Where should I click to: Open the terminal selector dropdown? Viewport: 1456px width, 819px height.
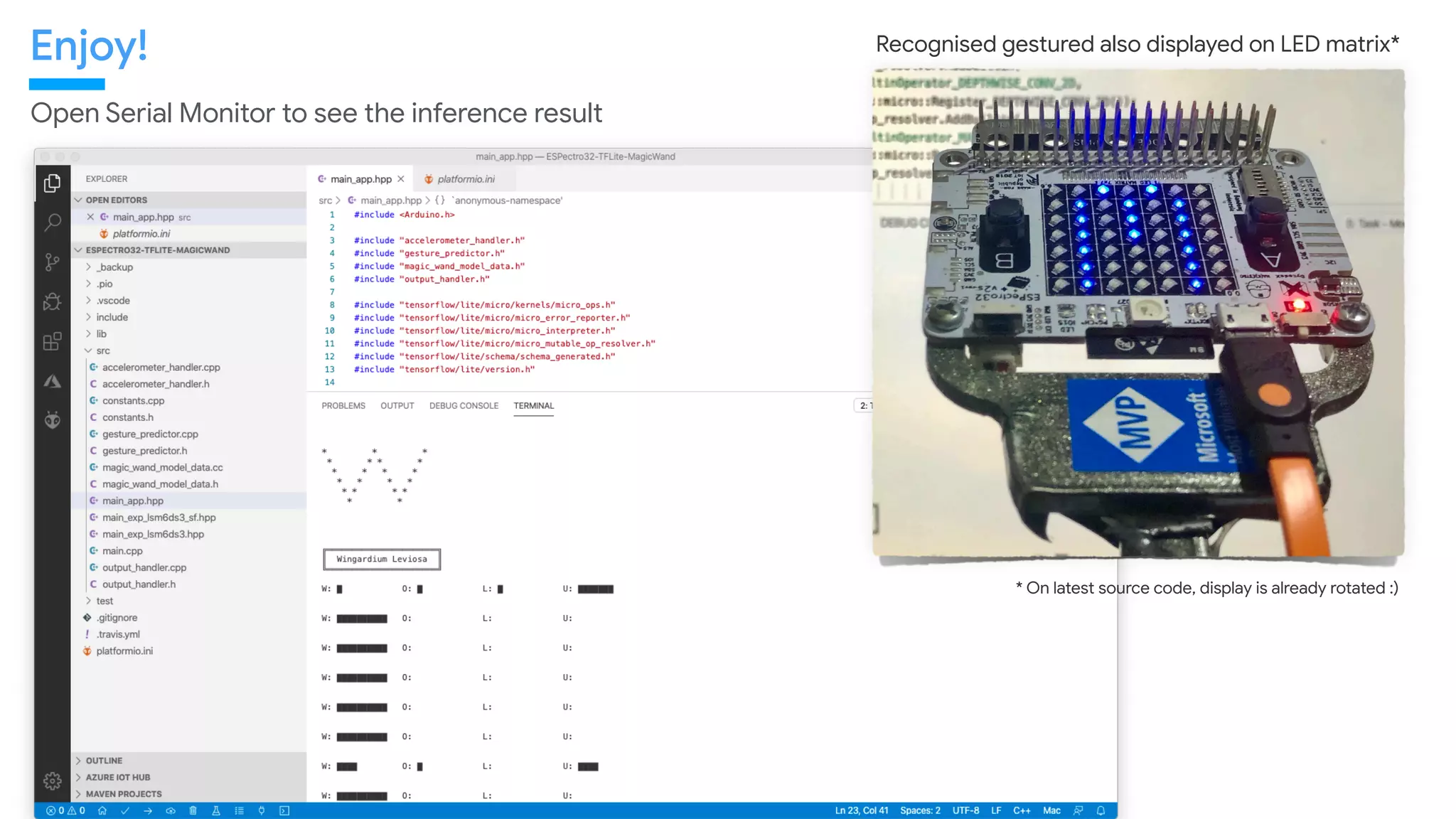[x=864, y=406]
